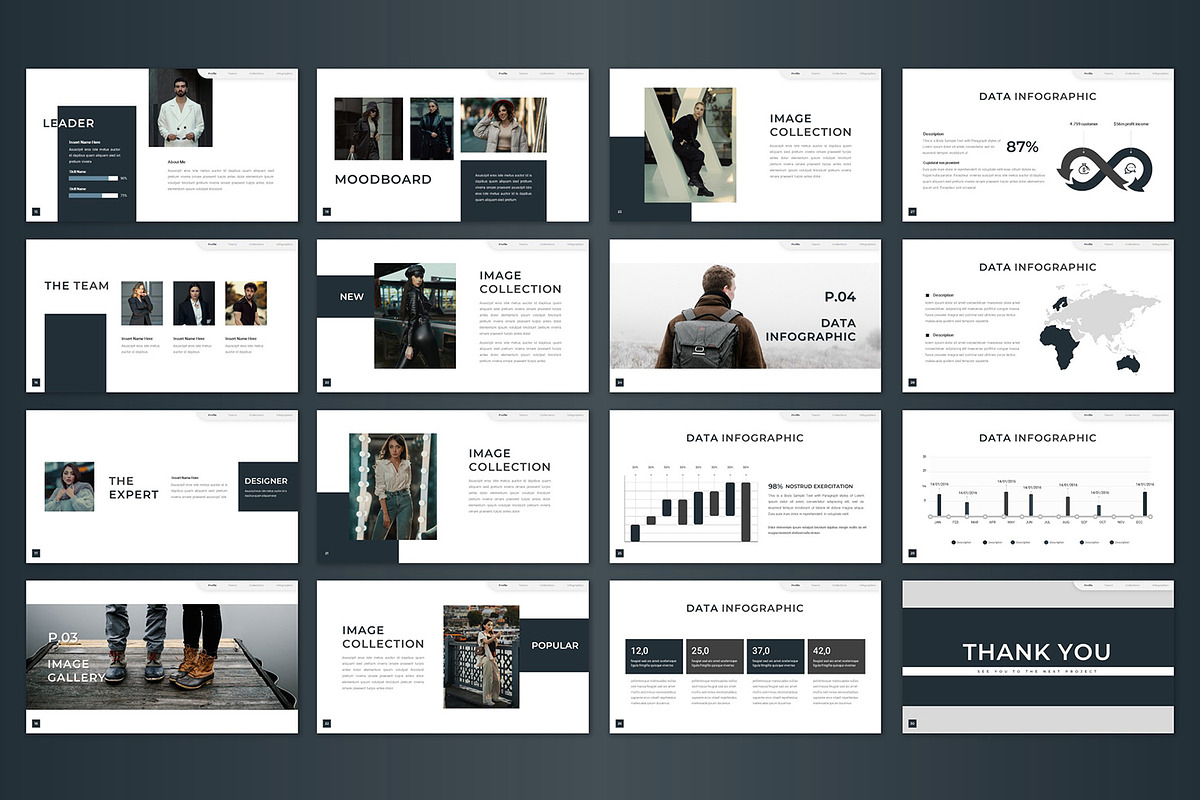1200x800 pixels.
Task: Click the photo of the woman by the mirror lights
Action: point(393,486)
